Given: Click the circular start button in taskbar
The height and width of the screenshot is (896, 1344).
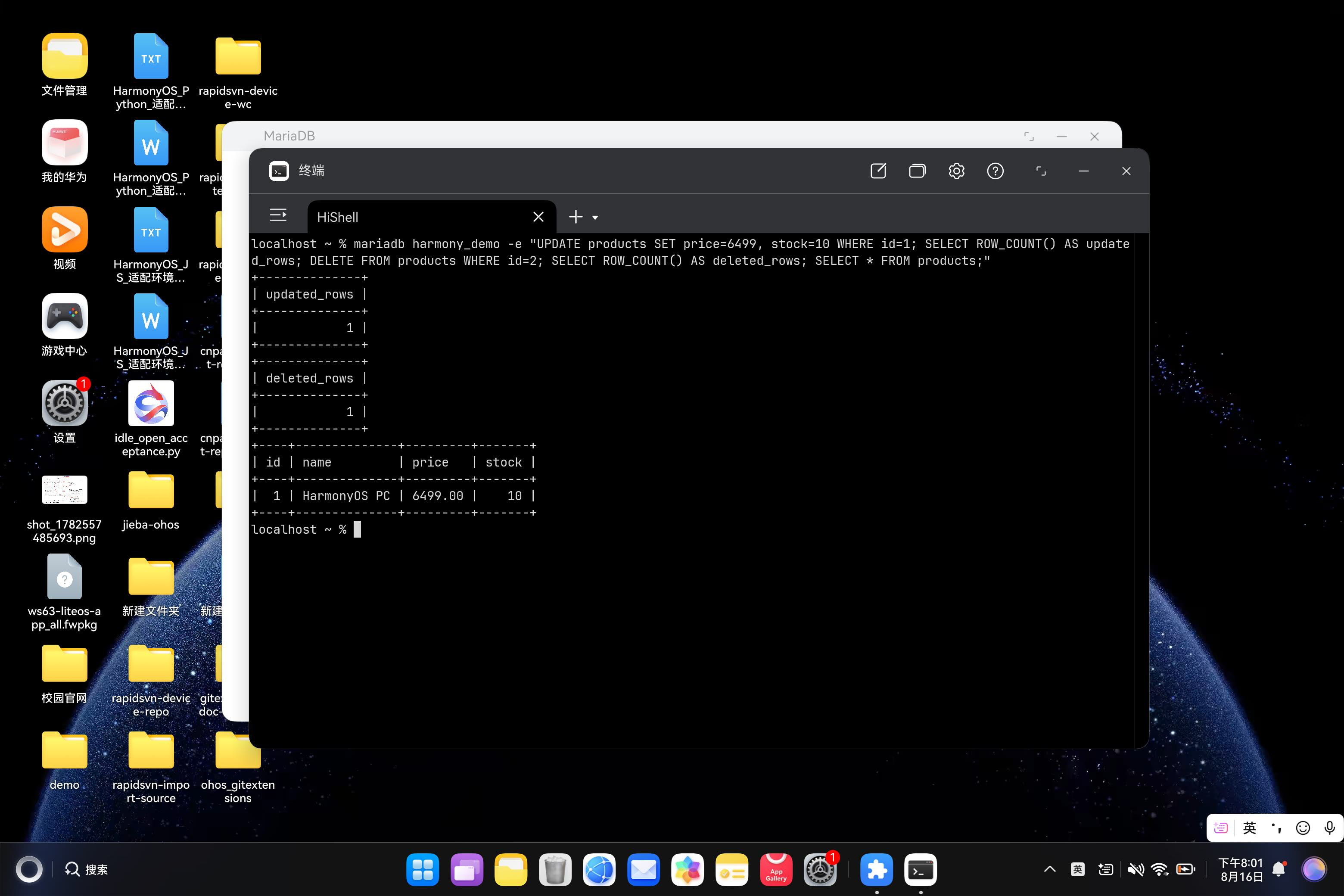Looking at the screenshot, I should tap(28, 870).
